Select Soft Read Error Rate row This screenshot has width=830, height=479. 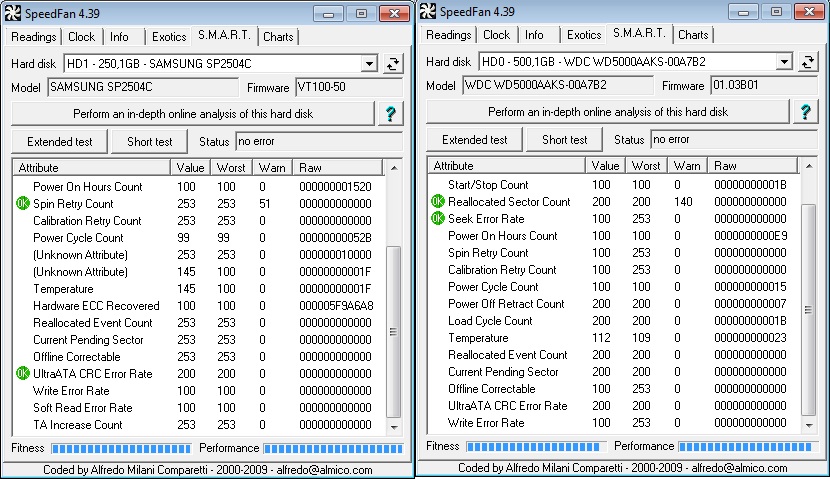(x=199, y=408)
